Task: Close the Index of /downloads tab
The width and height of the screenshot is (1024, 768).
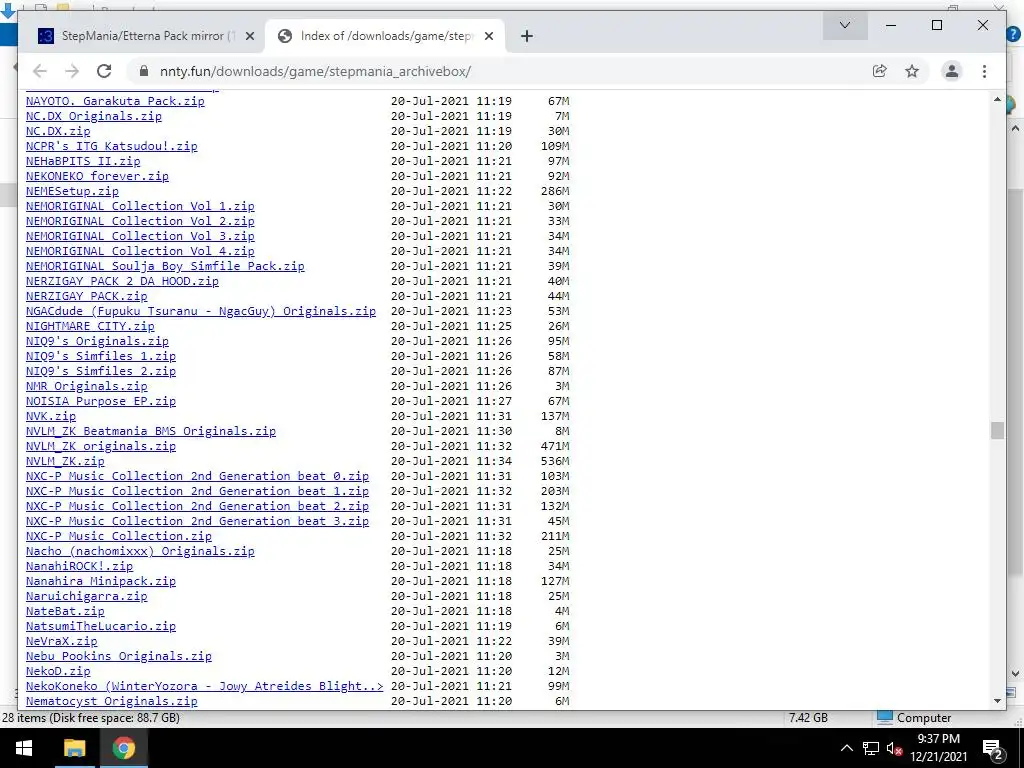Action: point(488,36)
